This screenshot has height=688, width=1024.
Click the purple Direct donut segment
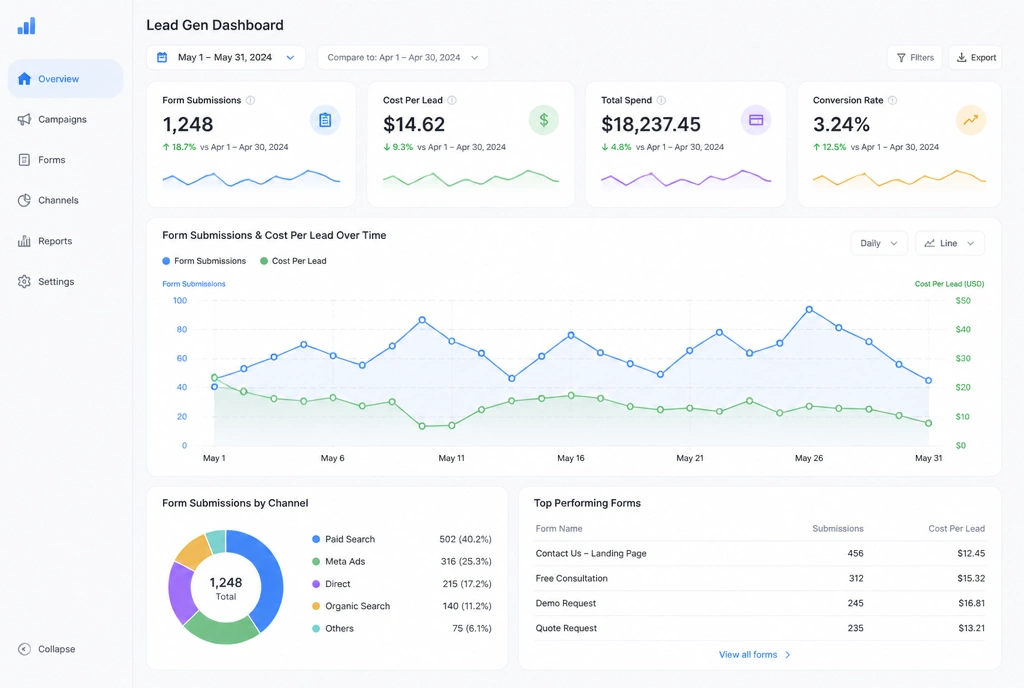[x=181, y=593]
